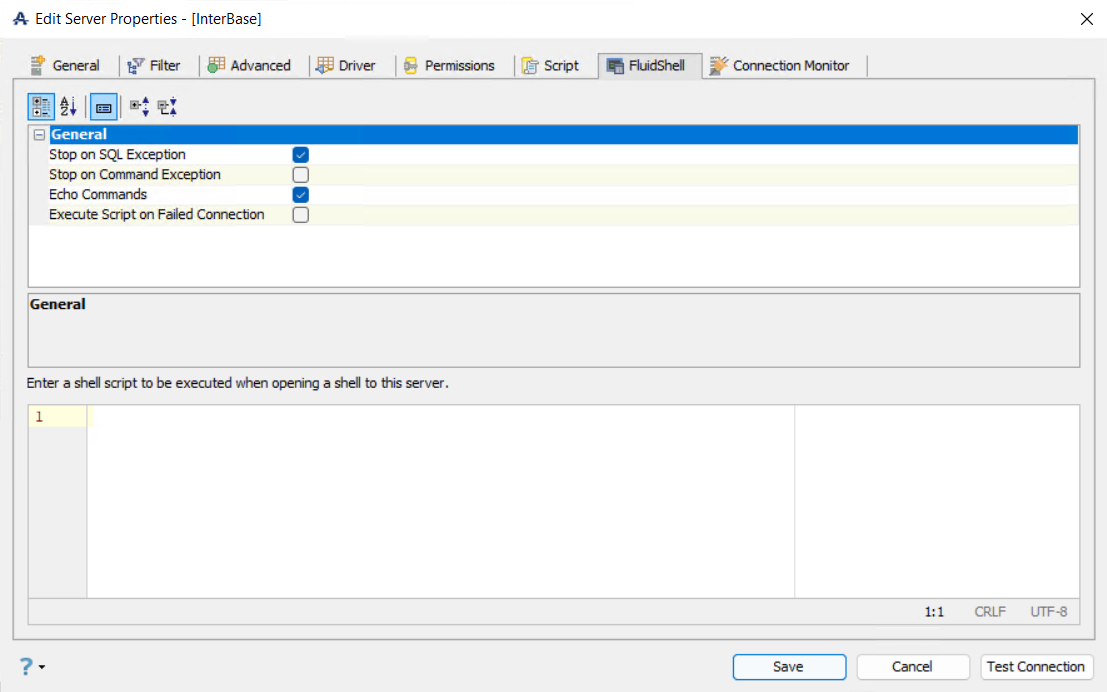Click the Categorized view toolbar icon
The width and height of the screenshot is (1107, 692).
41,106
